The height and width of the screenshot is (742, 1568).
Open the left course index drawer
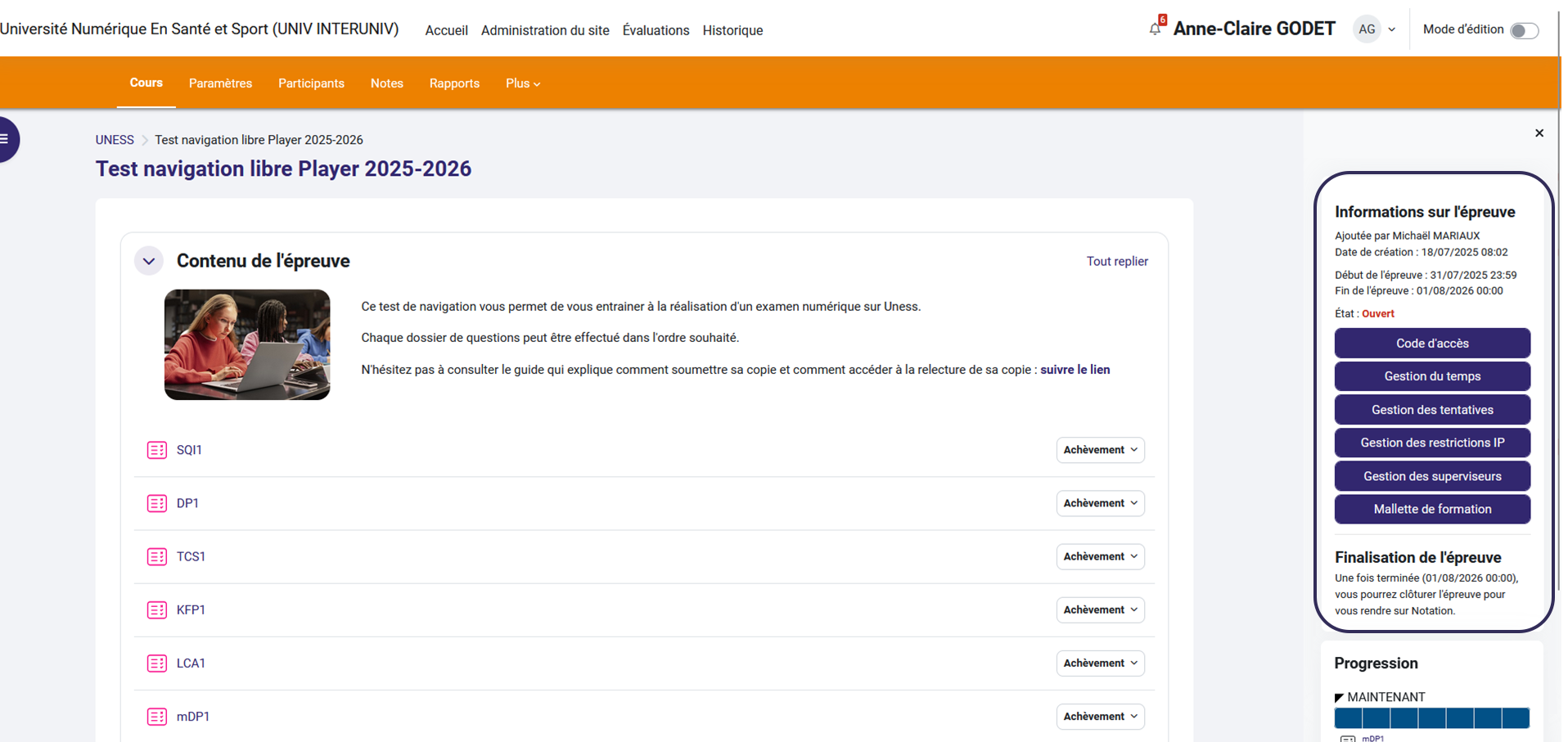(7, 139)
